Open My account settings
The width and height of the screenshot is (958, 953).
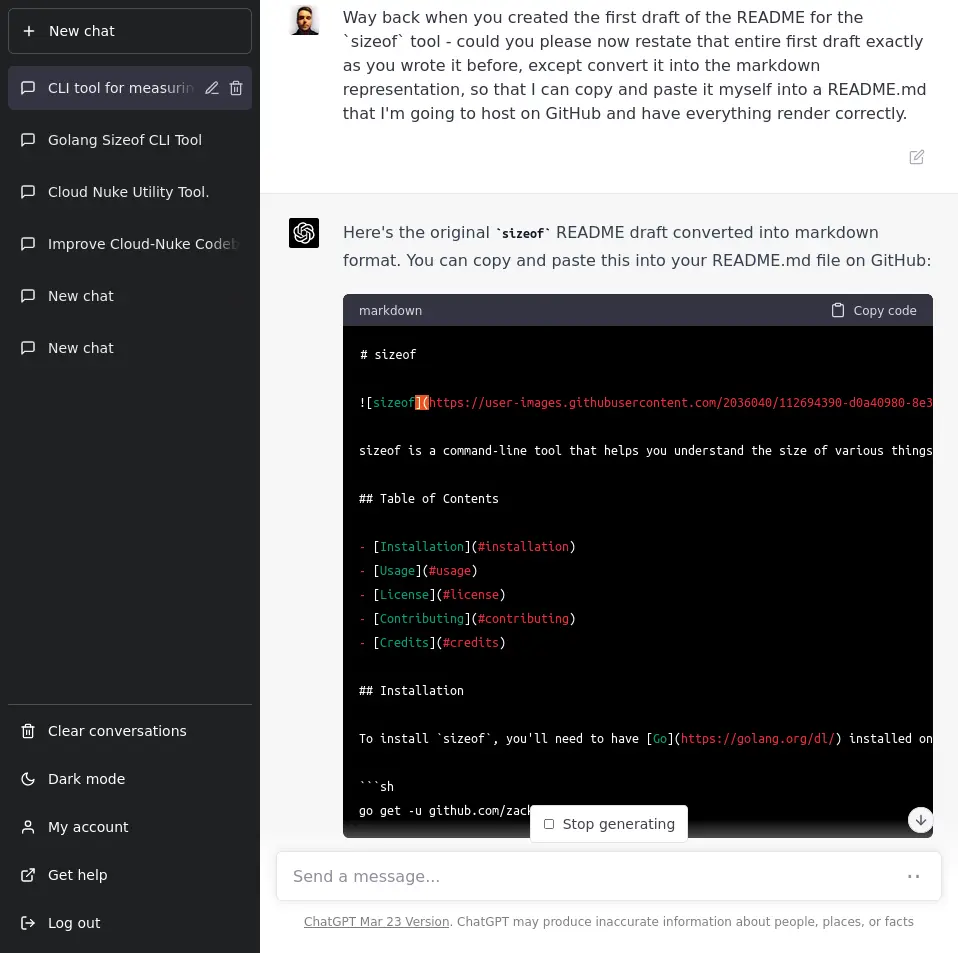click(88, 827)
